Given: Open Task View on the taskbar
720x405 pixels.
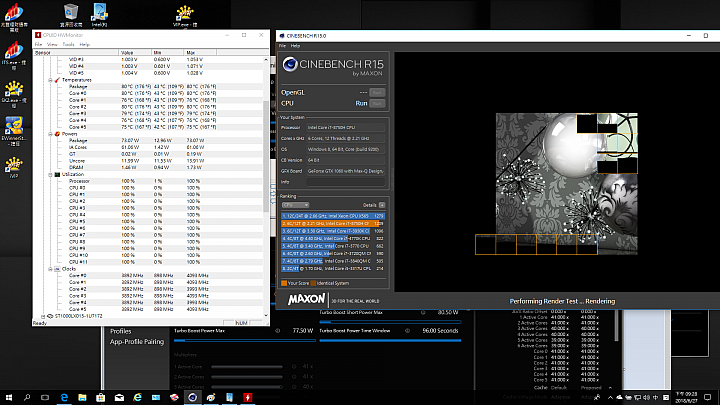Looking at the screenshot, I should 45,397.
